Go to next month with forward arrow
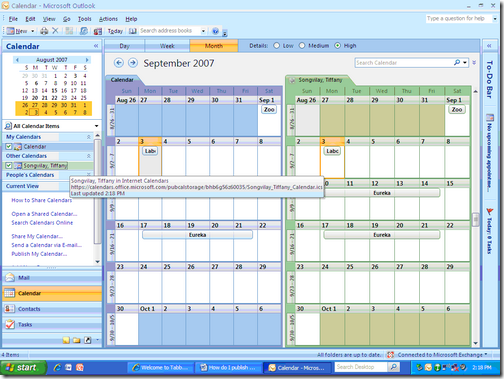This screenshot has width=504, height=379. [x=133, y=63]
